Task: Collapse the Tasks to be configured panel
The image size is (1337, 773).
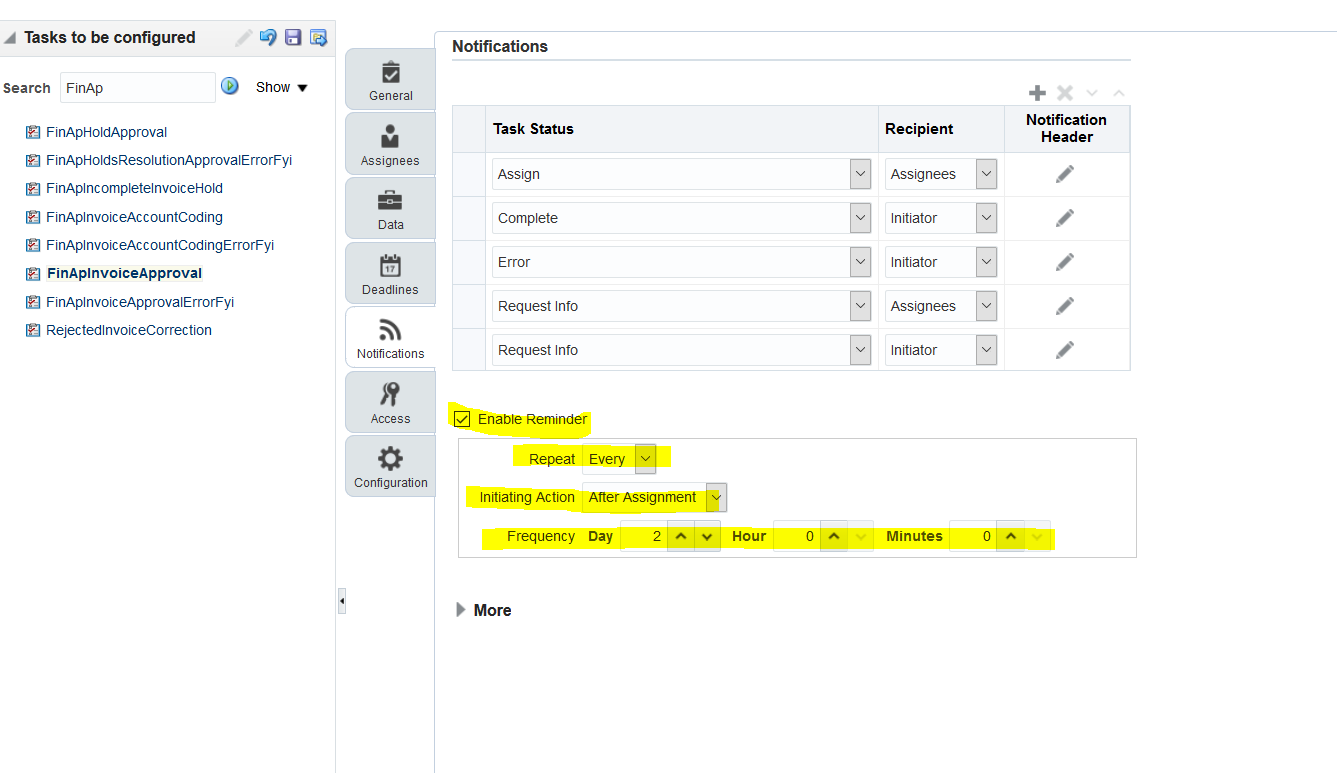Action: coord(10,38)
